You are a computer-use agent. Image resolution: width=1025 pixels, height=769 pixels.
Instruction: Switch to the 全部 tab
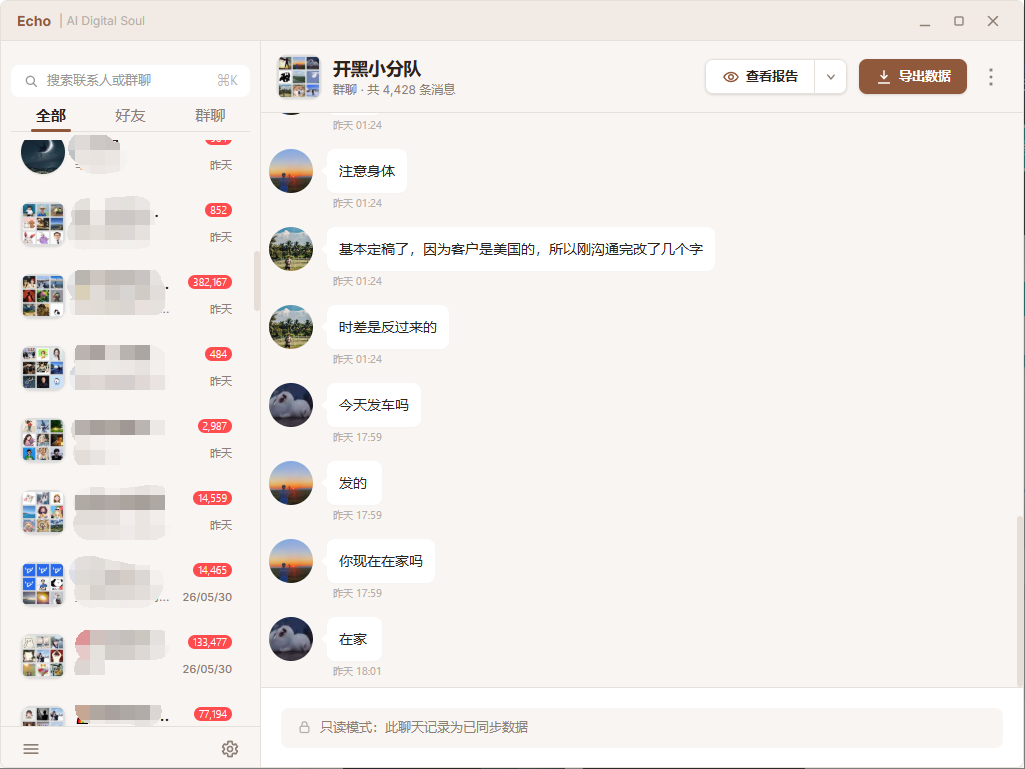click(51, 116)
